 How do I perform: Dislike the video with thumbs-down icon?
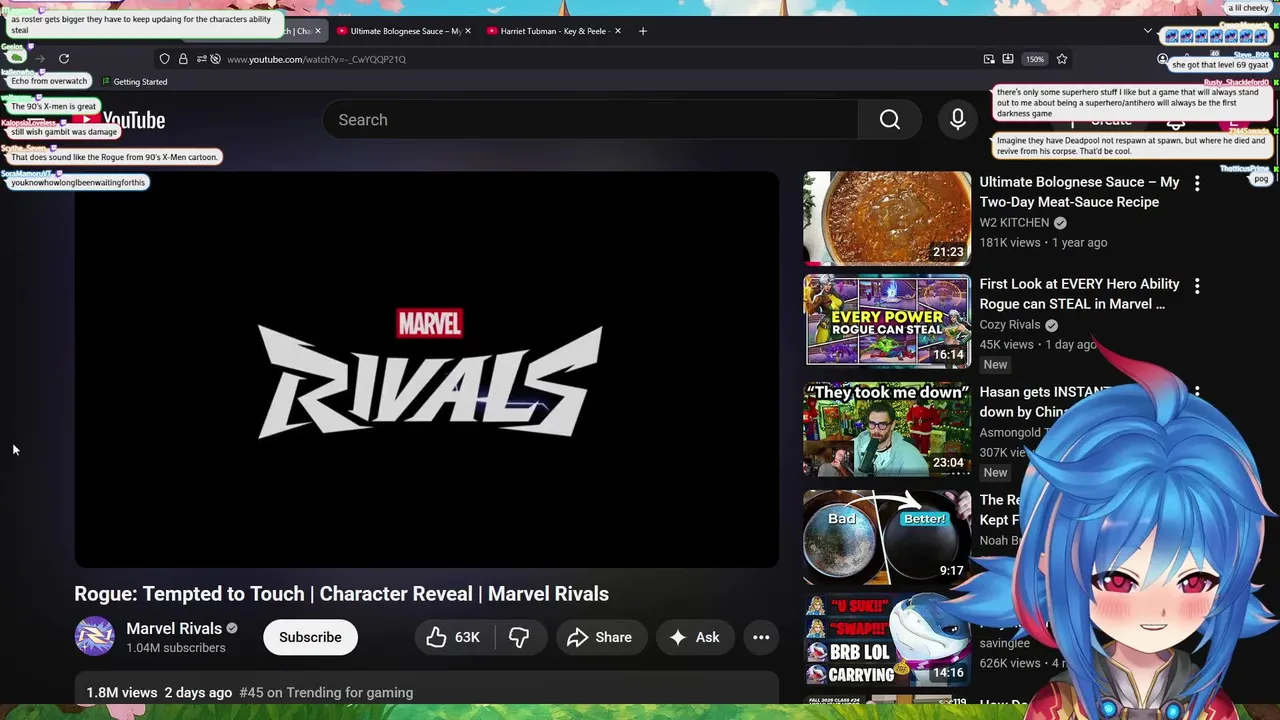click(519, 637)
